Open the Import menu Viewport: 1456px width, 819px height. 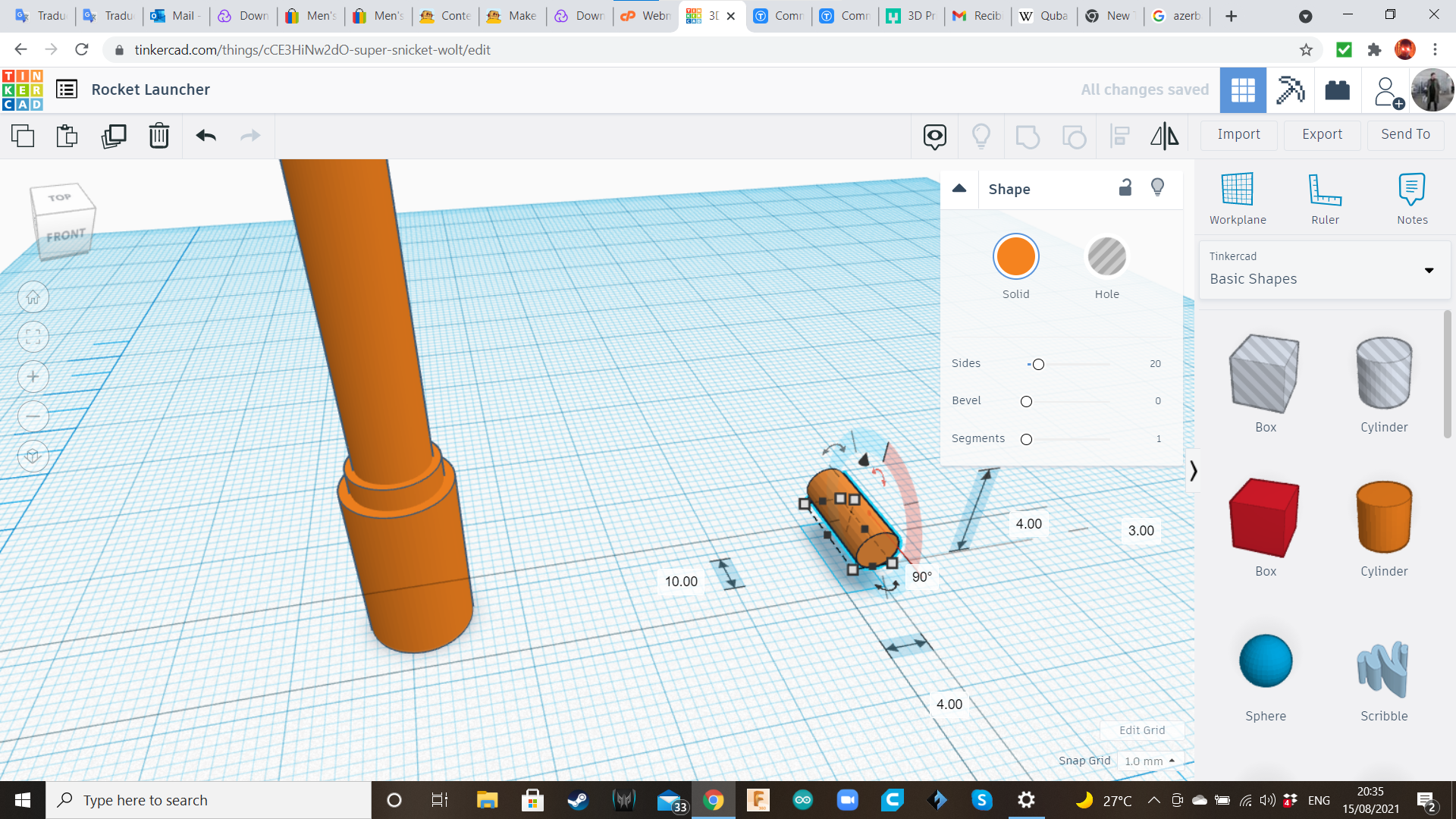click(1238, 134)
